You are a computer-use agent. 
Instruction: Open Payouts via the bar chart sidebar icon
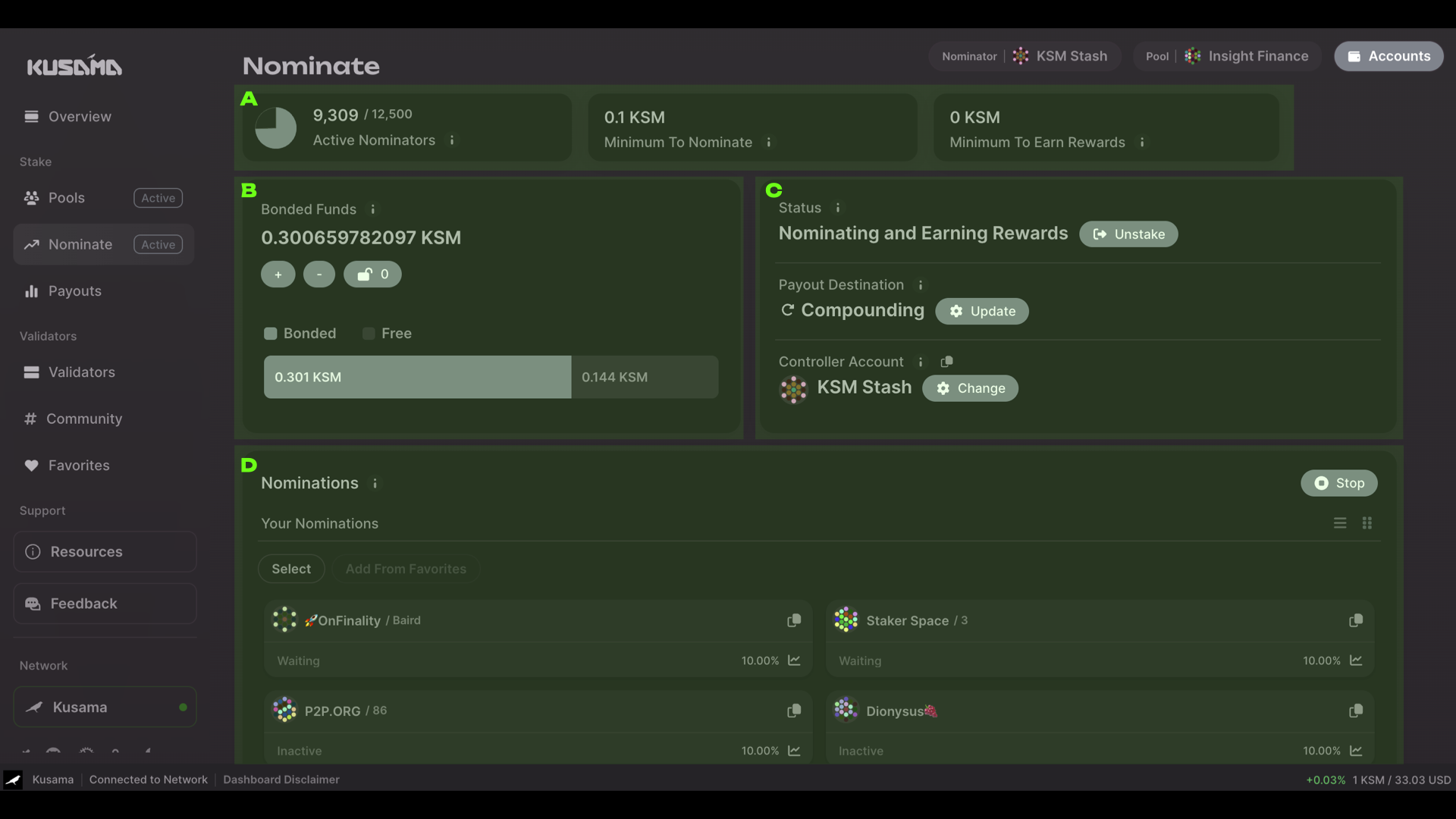click(31, 291)
